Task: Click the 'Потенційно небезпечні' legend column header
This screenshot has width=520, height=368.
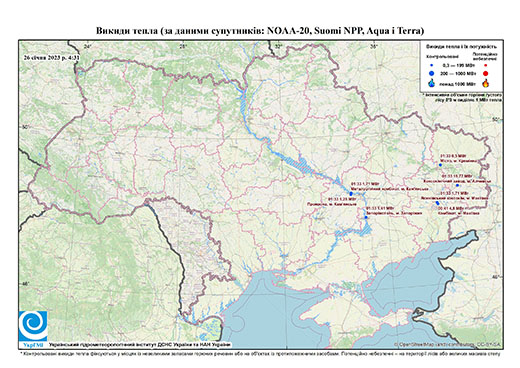Action: point(485,56)
